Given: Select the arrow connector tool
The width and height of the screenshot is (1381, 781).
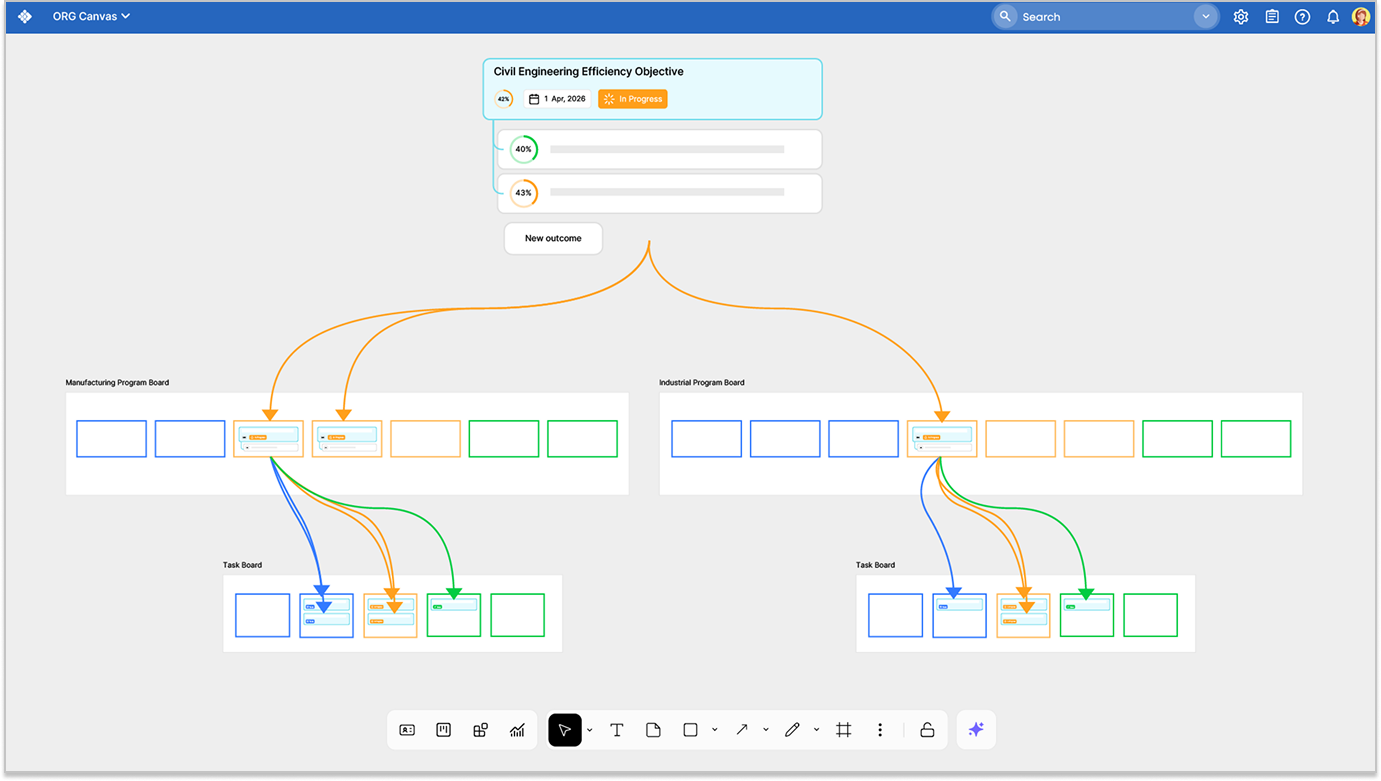Looking at the screenshot, I should click(742, 730).
